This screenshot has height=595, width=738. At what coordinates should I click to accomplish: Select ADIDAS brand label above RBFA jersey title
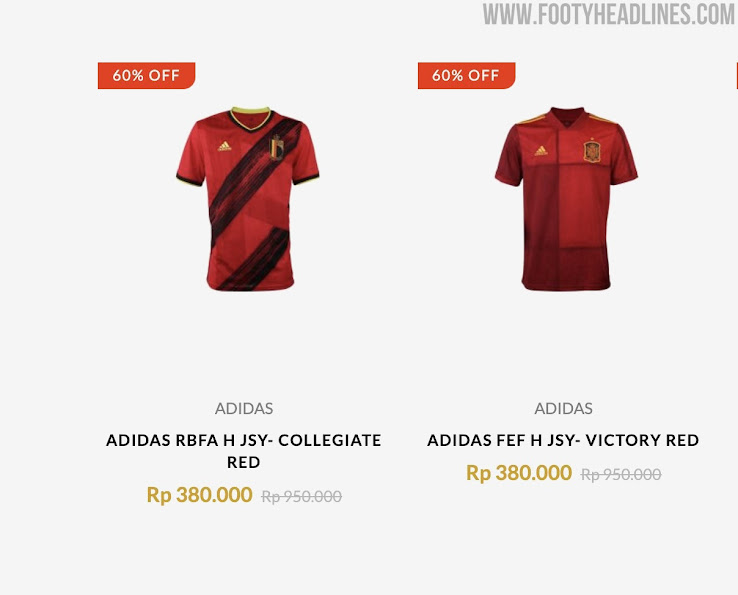(x=244, y=408)
